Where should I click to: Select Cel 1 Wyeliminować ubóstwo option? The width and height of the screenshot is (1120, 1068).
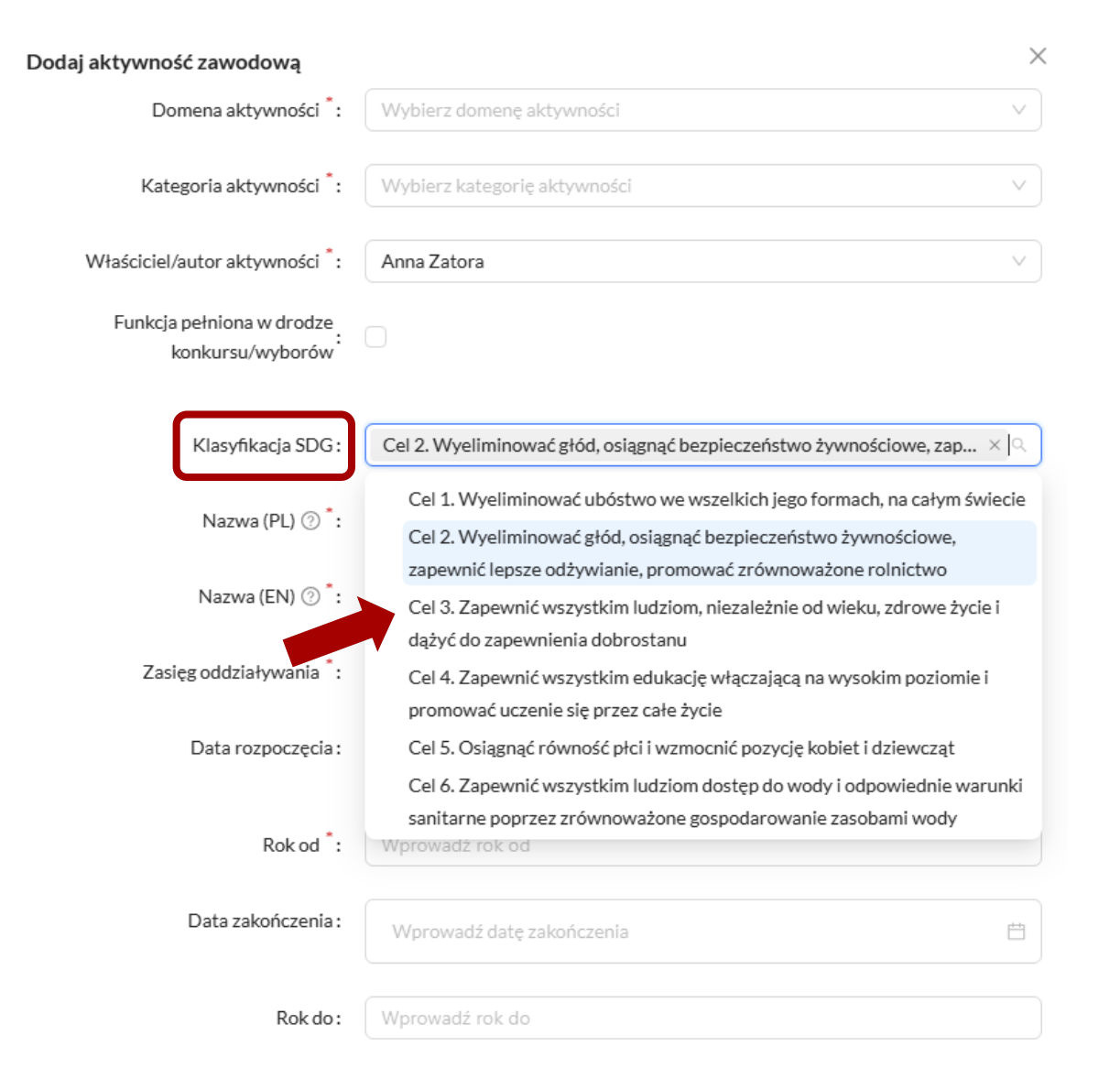(x=716, y=499)
